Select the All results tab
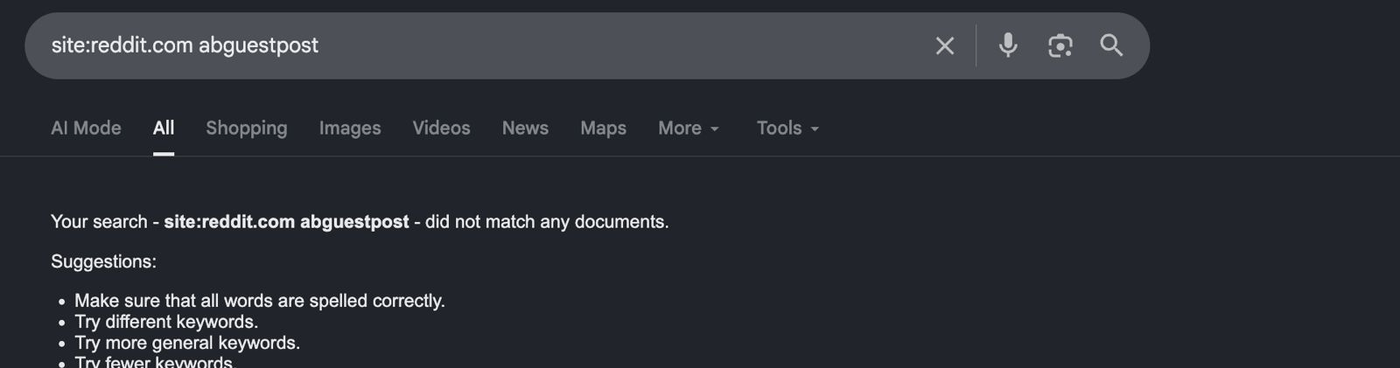1400x368 pixels. tap(164, 128)
